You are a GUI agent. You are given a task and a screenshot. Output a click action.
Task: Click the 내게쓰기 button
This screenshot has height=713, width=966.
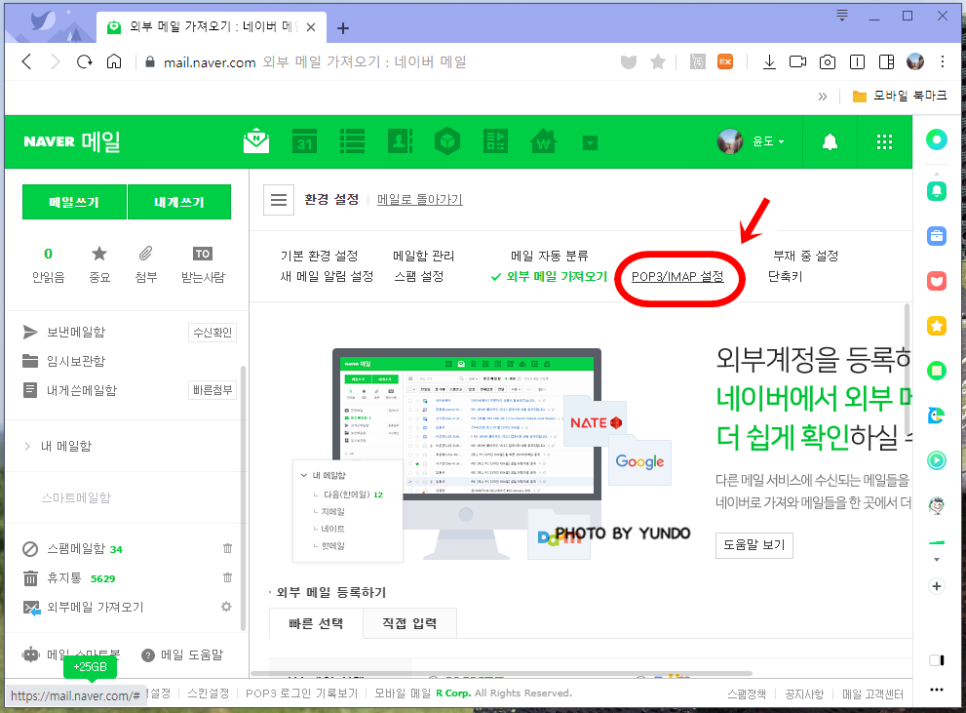(x=179, y=202)
